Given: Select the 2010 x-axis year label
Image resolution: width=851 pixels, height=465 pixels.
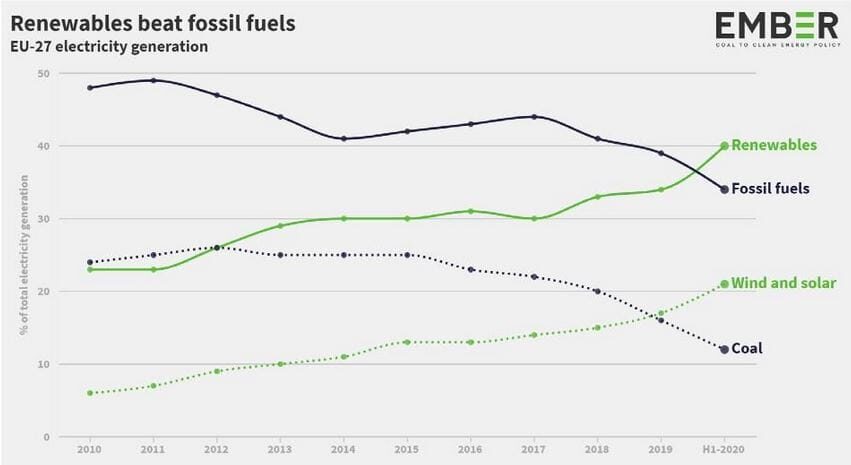Looking at the screenshot, I should (89, 449).
